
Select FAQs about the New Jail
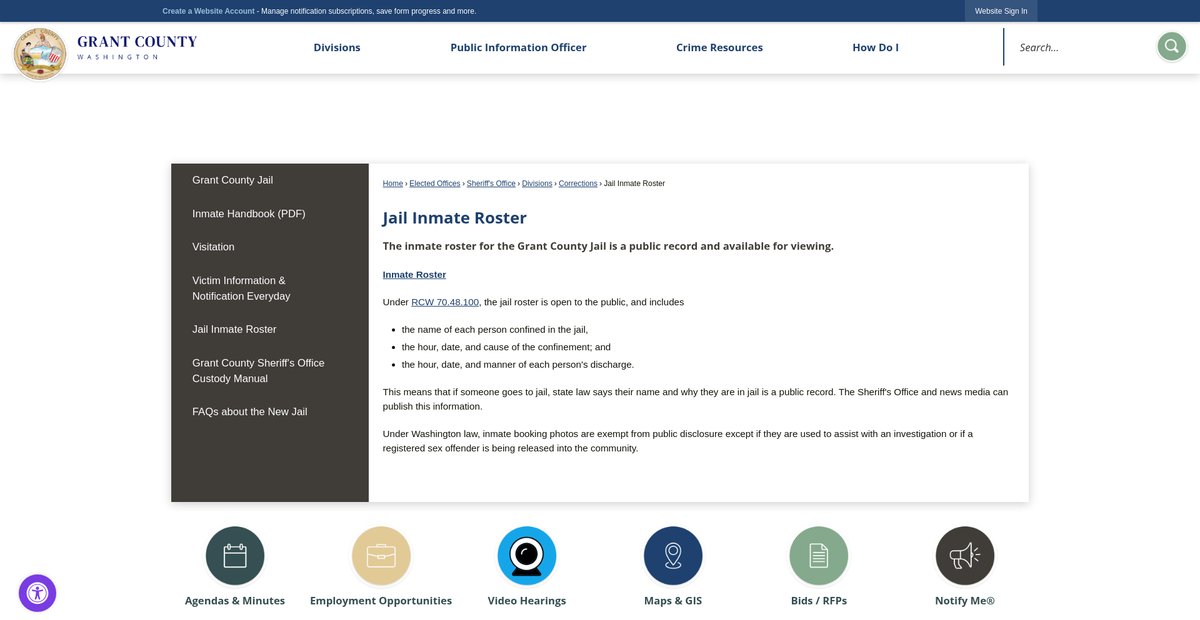[249, 412]
